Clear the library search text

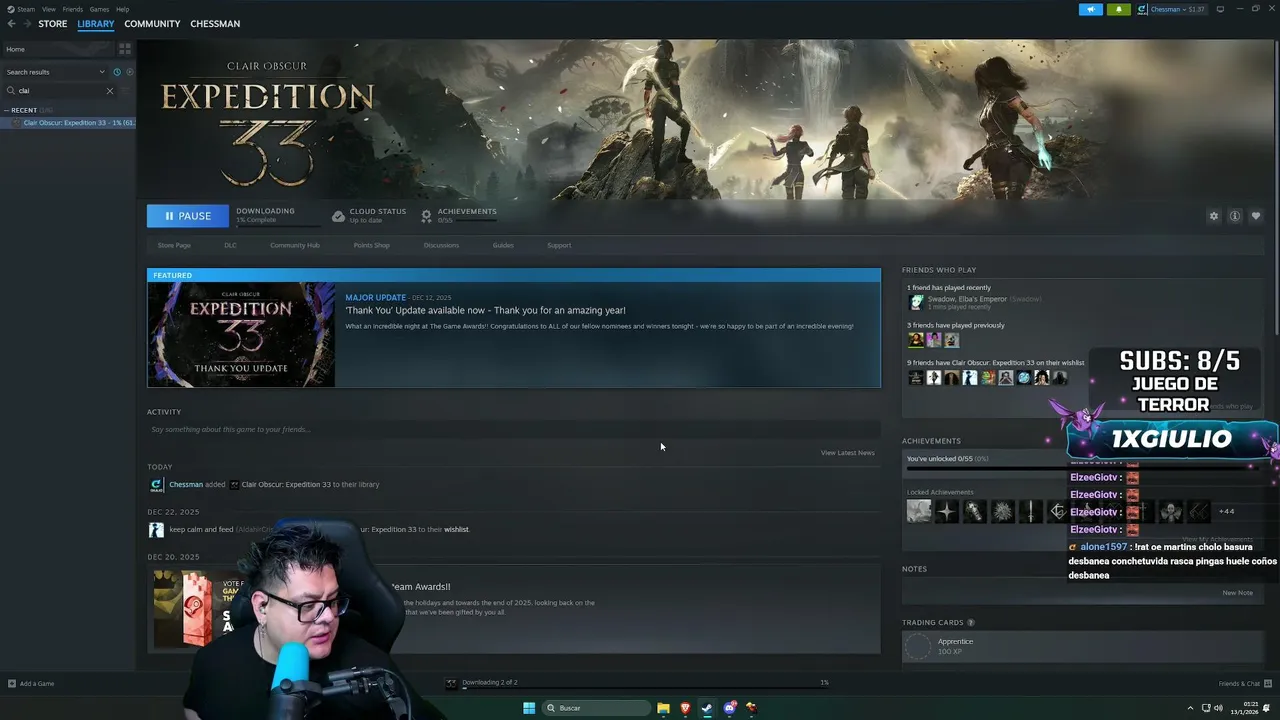point(110,91)
